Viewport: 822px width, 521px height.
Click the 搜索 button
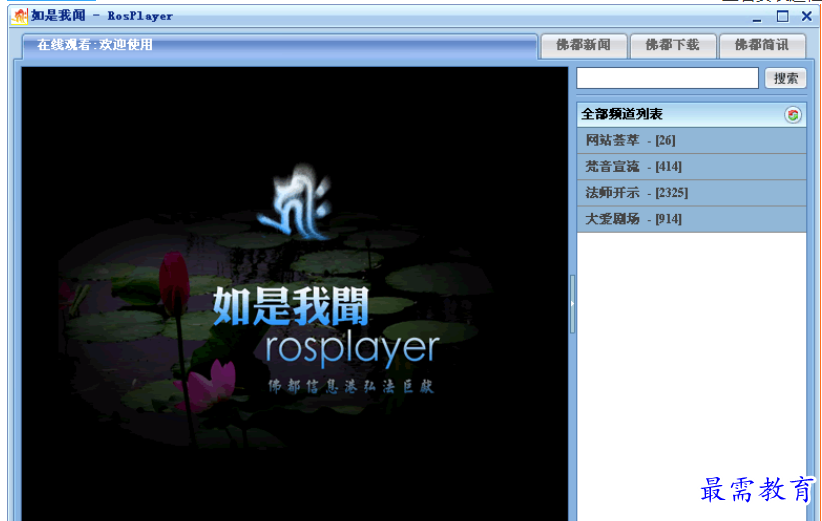[785, 79]
